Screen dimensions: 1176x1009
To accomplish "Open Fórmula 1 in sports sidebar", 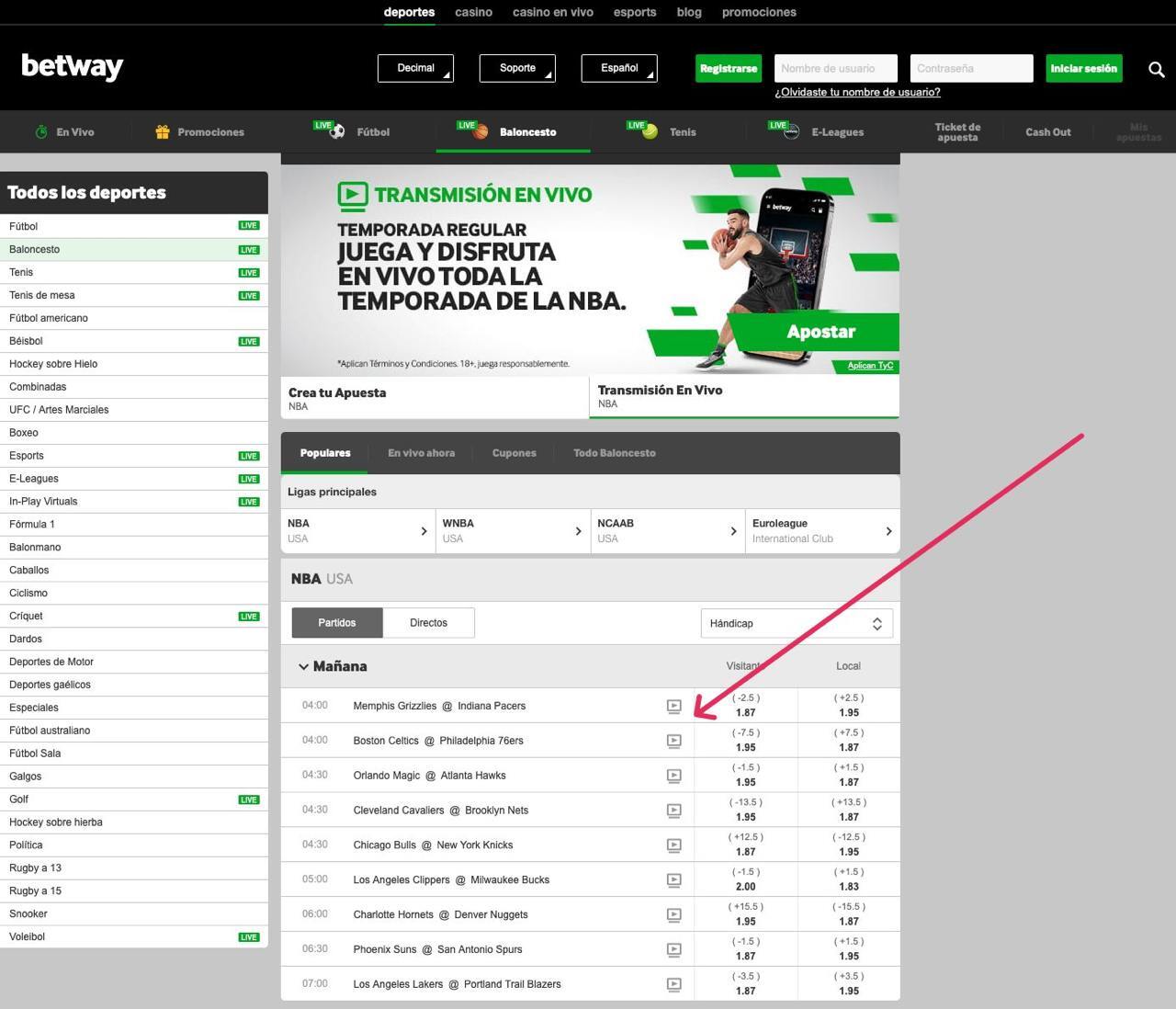I will pyautogui.click(x=134, y=525).
